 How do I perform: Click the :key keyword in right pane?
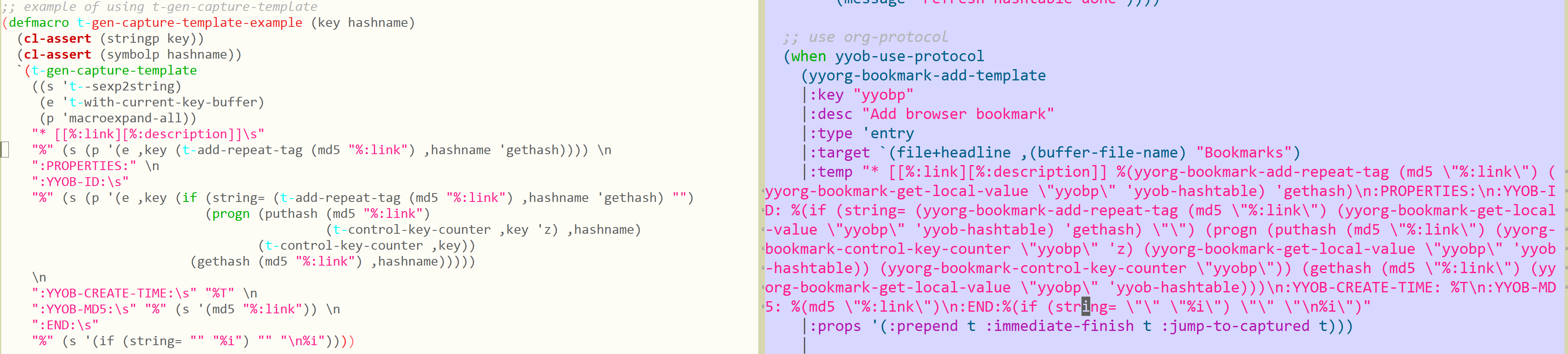[830, 95]
